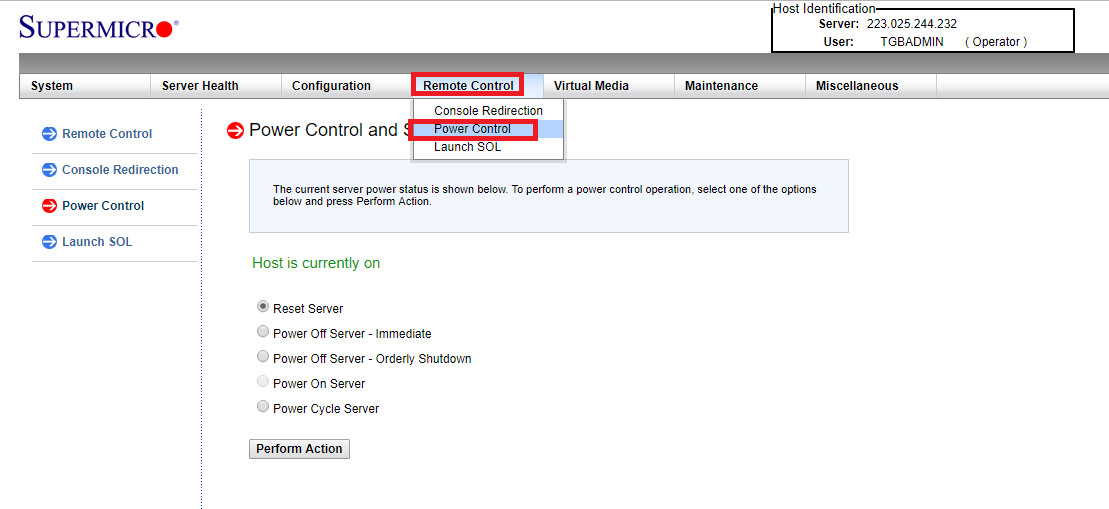This screenshot has width=1109, height=509.
Task: Click blue arrow icon beside Launch SOL
Action: [x=50, y=242]
